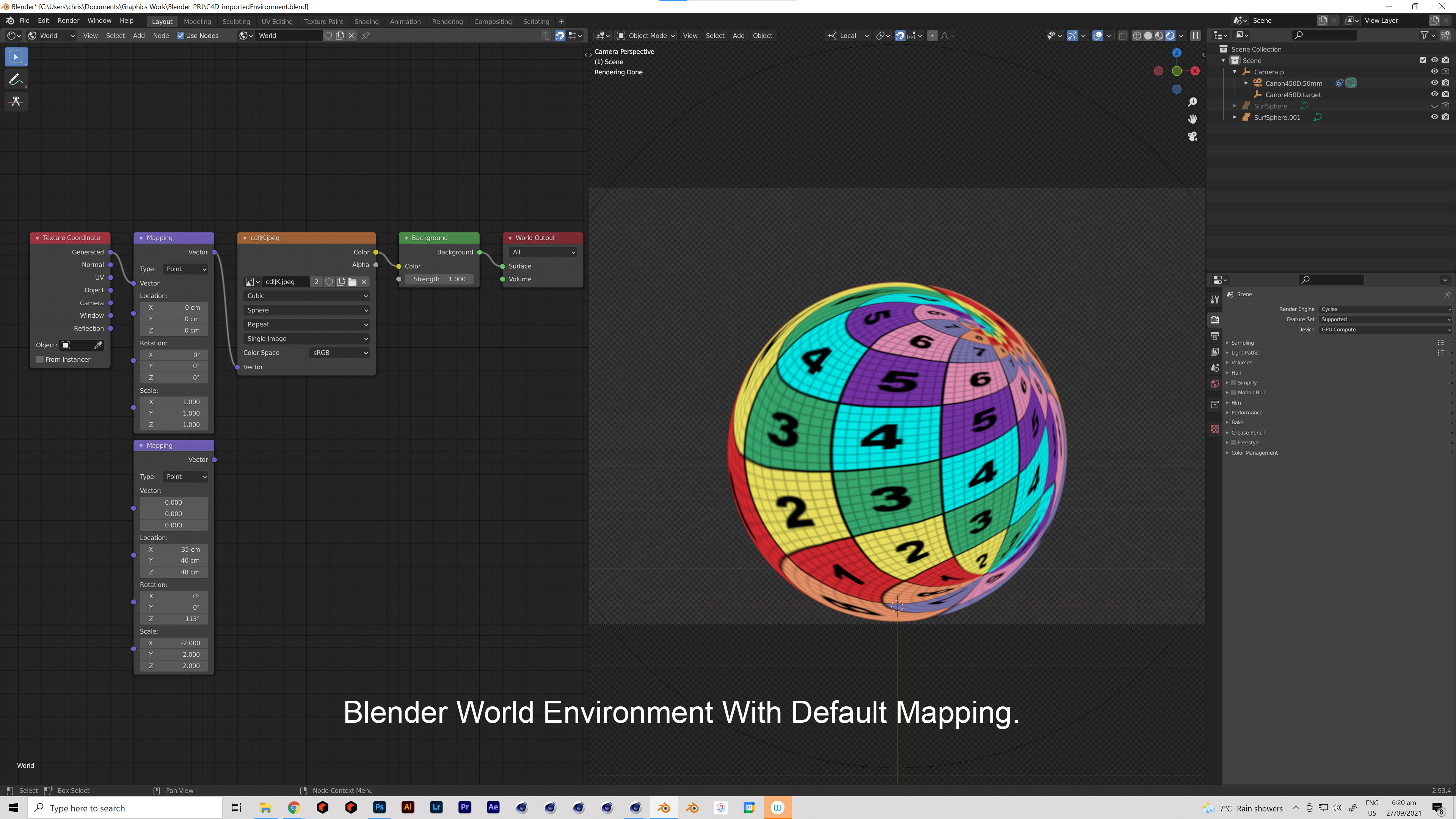Click the Strength 1.000 field in Background node

[439, 279]
